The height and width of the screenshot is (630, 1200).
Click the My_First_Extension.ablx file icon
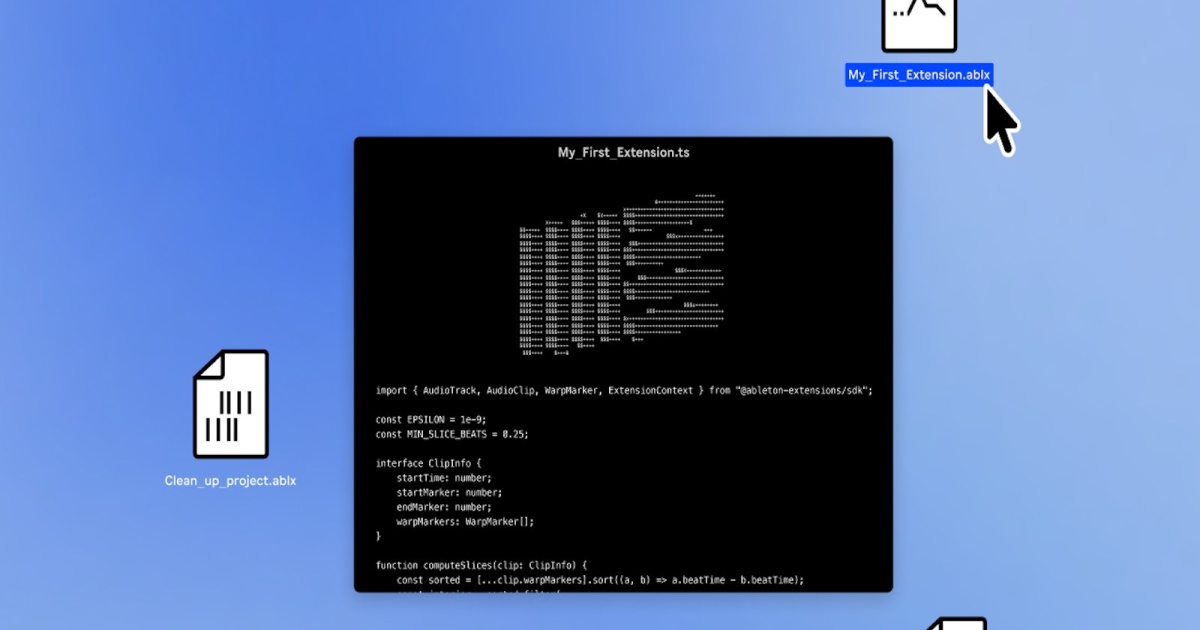(919, 25)
